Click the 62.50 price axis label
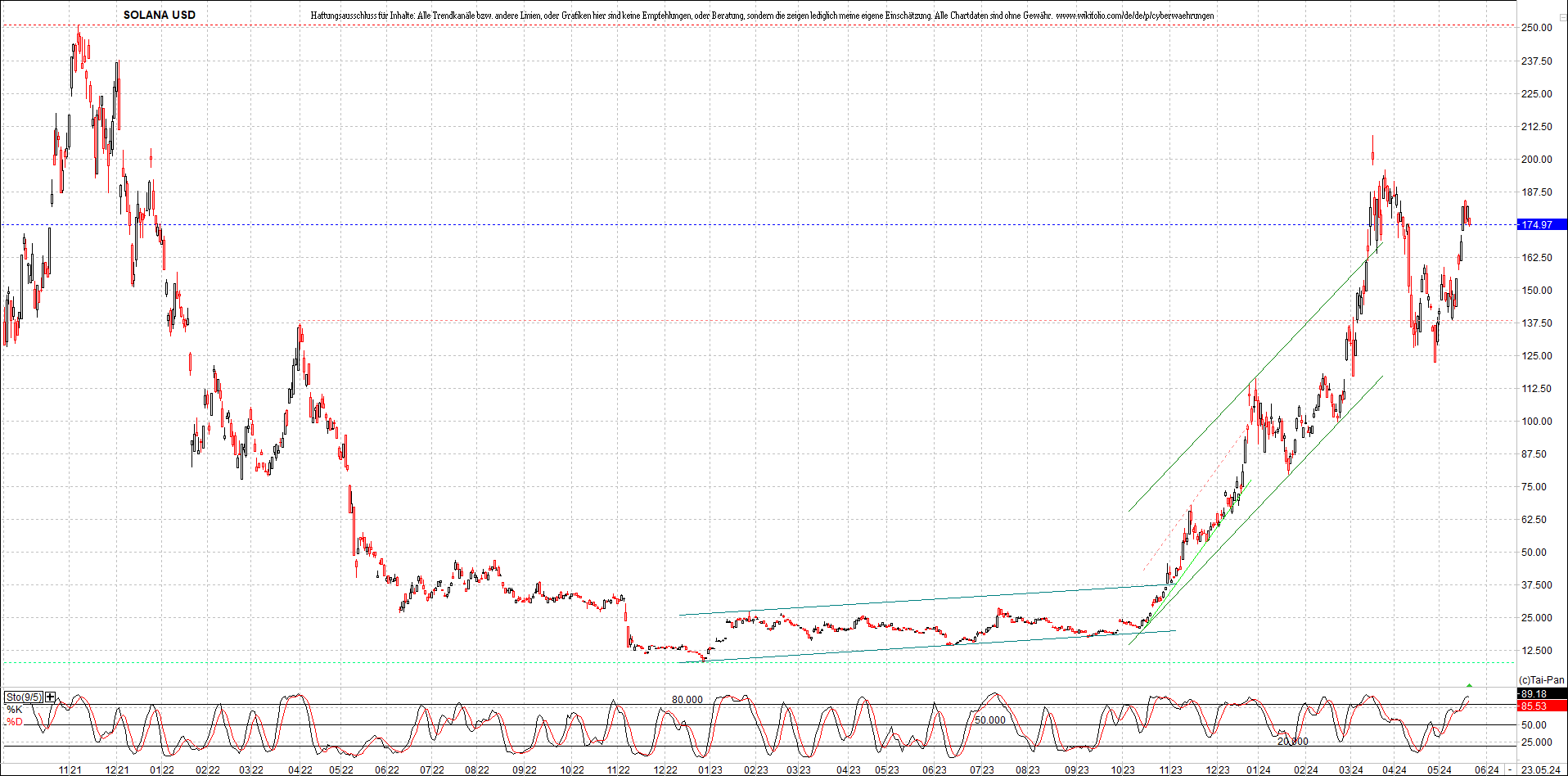The height and width of the screenshot is (776, 1568). point(1534,520)
